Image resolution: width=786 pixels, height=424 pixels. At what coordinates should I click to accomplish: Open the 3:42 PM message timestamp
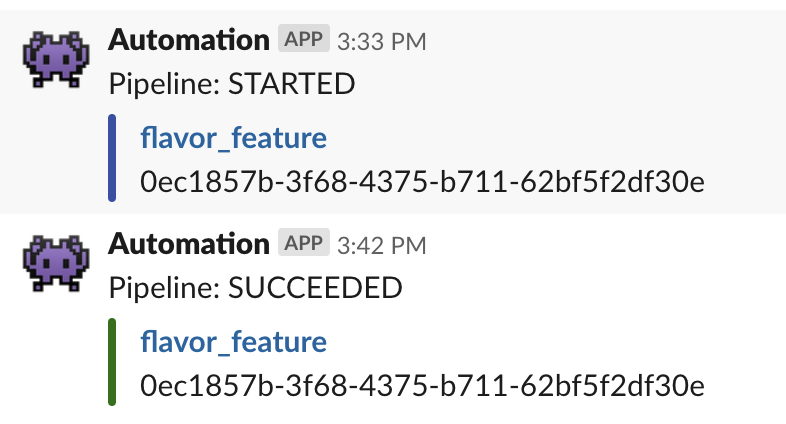[x=381, y=246]
